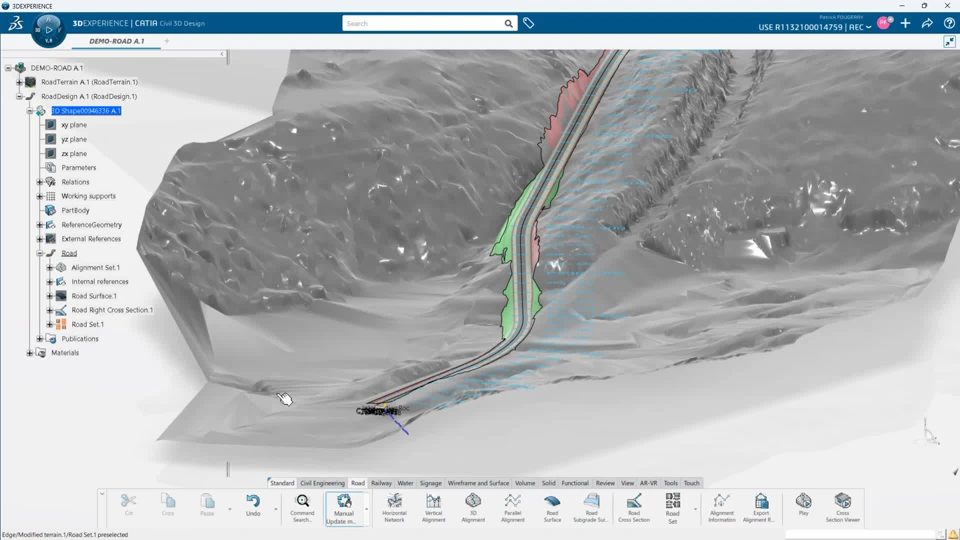Screen dimensions: 960x540
Task: Select the 3D Alignment tool
Action: 473,508
